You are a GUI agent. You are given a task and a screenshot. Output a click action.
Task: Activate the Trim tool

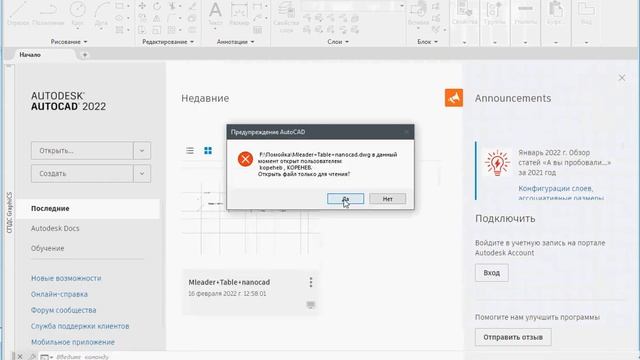point(172,6)
